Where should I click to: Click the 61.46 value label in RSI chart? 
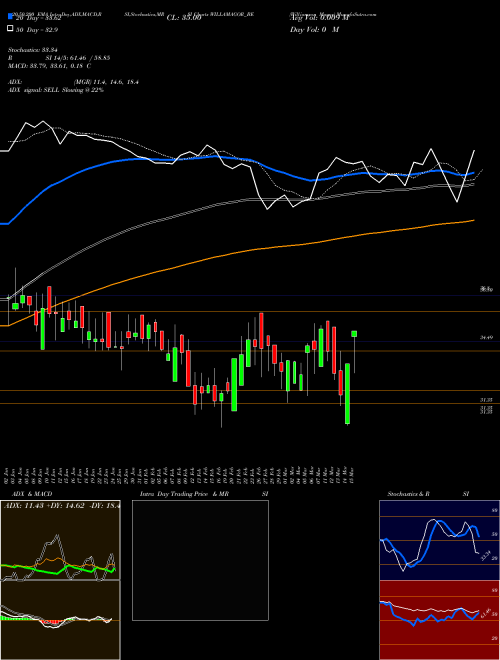486,613
